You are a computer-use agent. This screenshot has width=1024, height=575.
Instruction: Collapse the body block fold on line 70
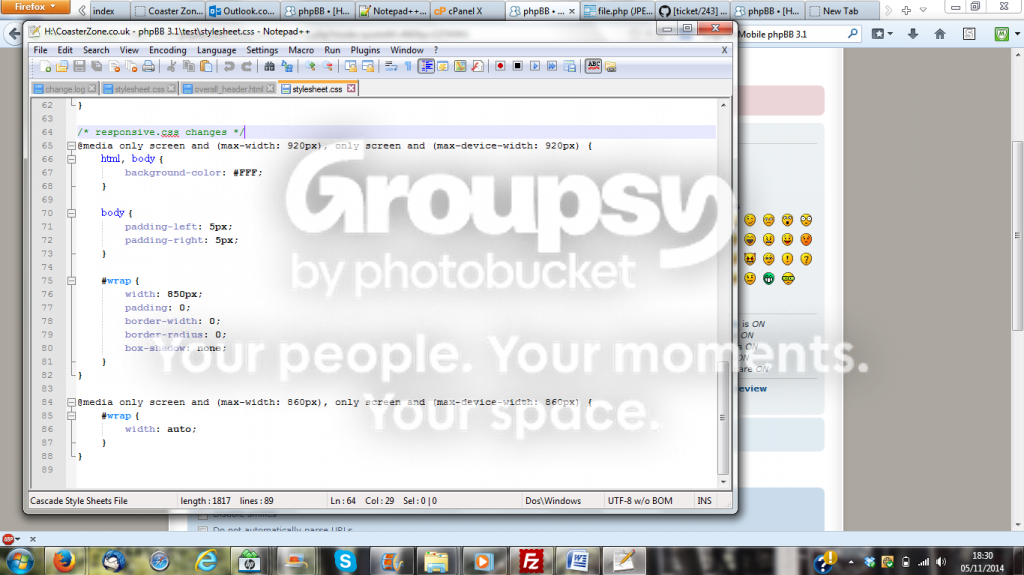[71, 214]
